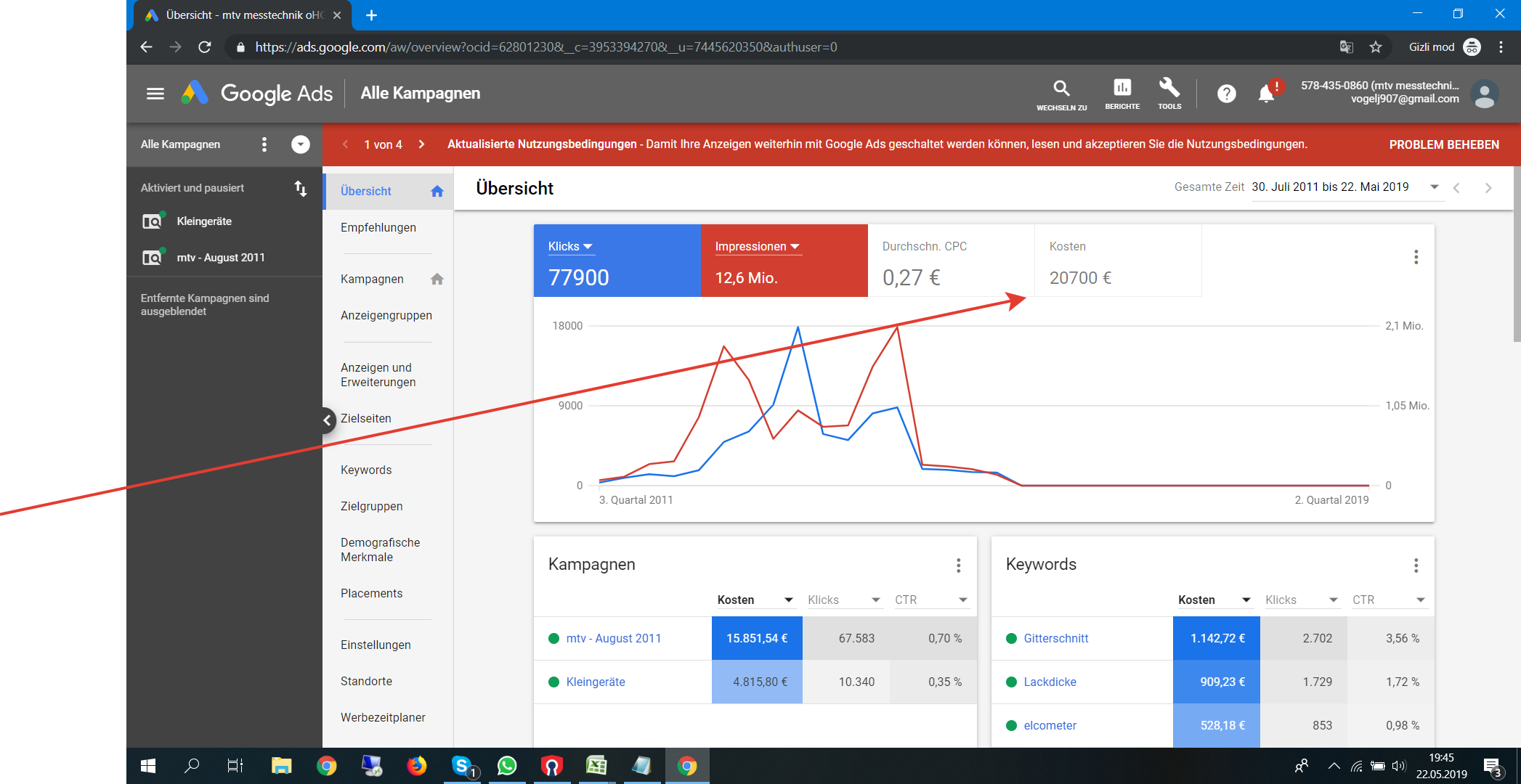This screenshot has height=784, width=1521.
Task: Open the Kosten column dropdown in Keywords card
Action: click(x=1246, y=600)
